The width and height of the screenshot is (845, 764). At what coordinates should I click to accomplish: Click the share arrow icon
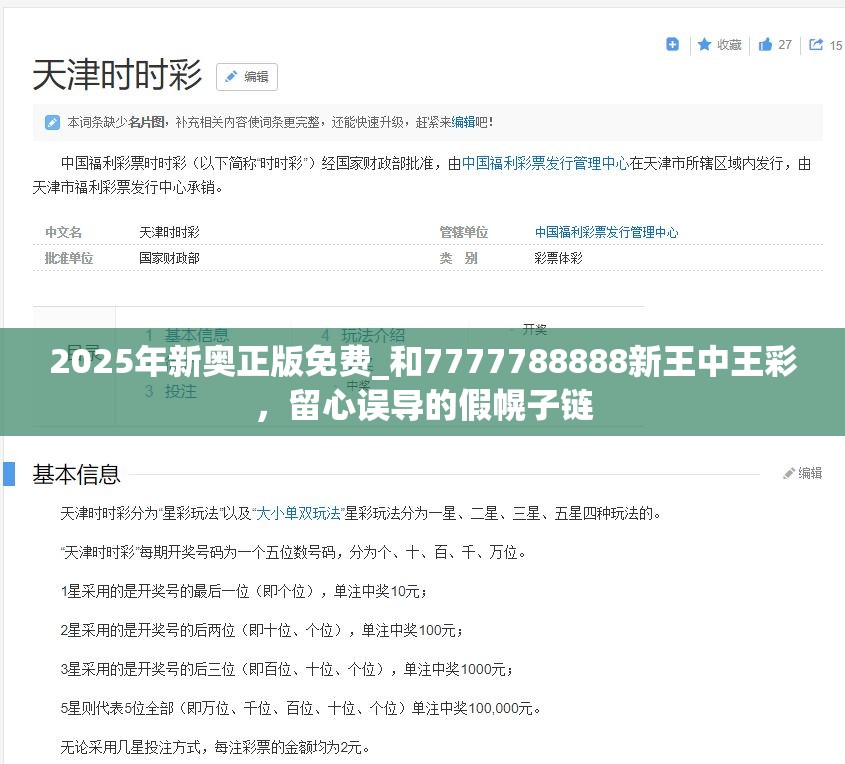point(816,44)
